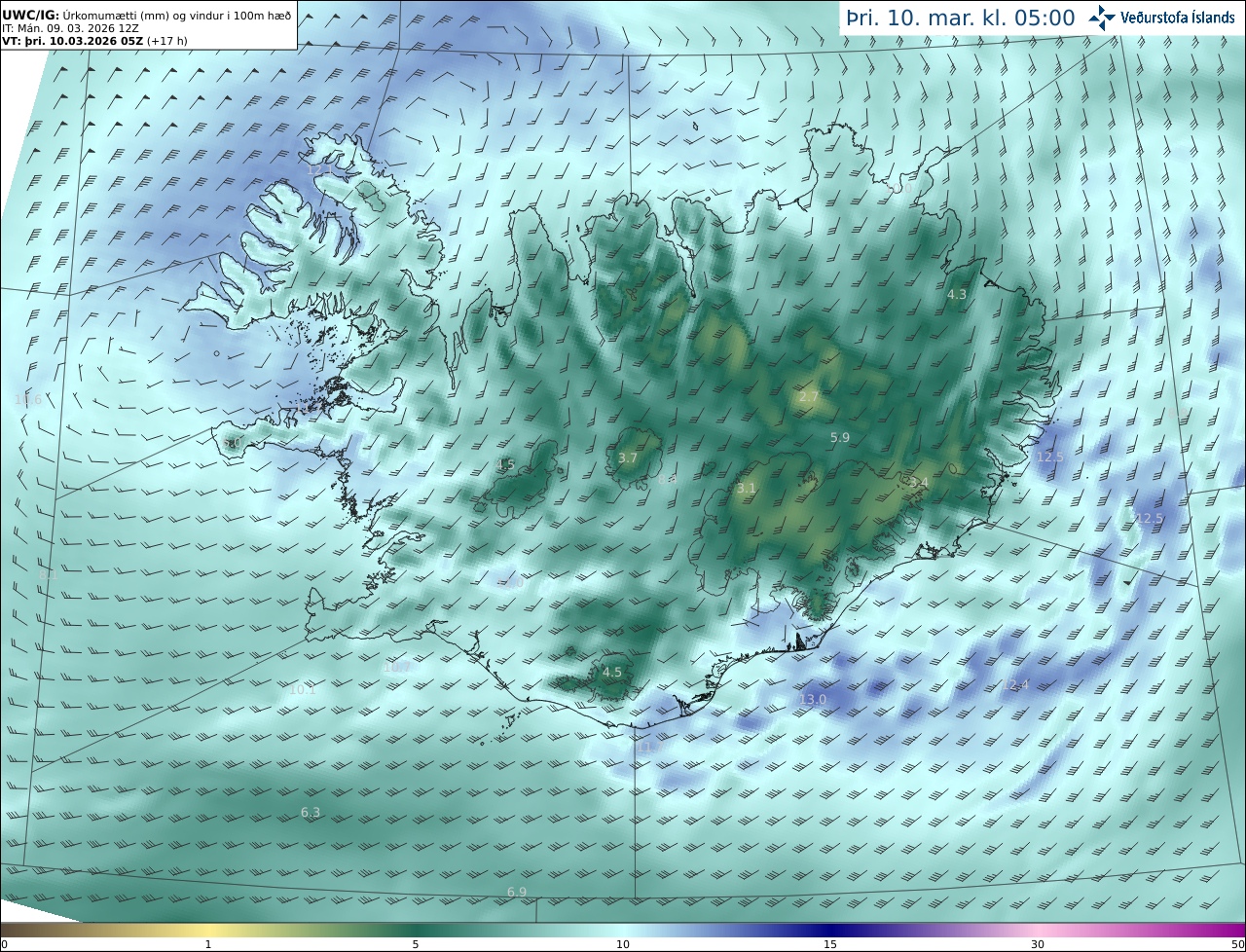Click the 'VT: þri. 10.03.2026 05Z (+17 h)' line
Image resolution: width=1246 pixels, height=952 pixels.
click(x=94, y=41)
